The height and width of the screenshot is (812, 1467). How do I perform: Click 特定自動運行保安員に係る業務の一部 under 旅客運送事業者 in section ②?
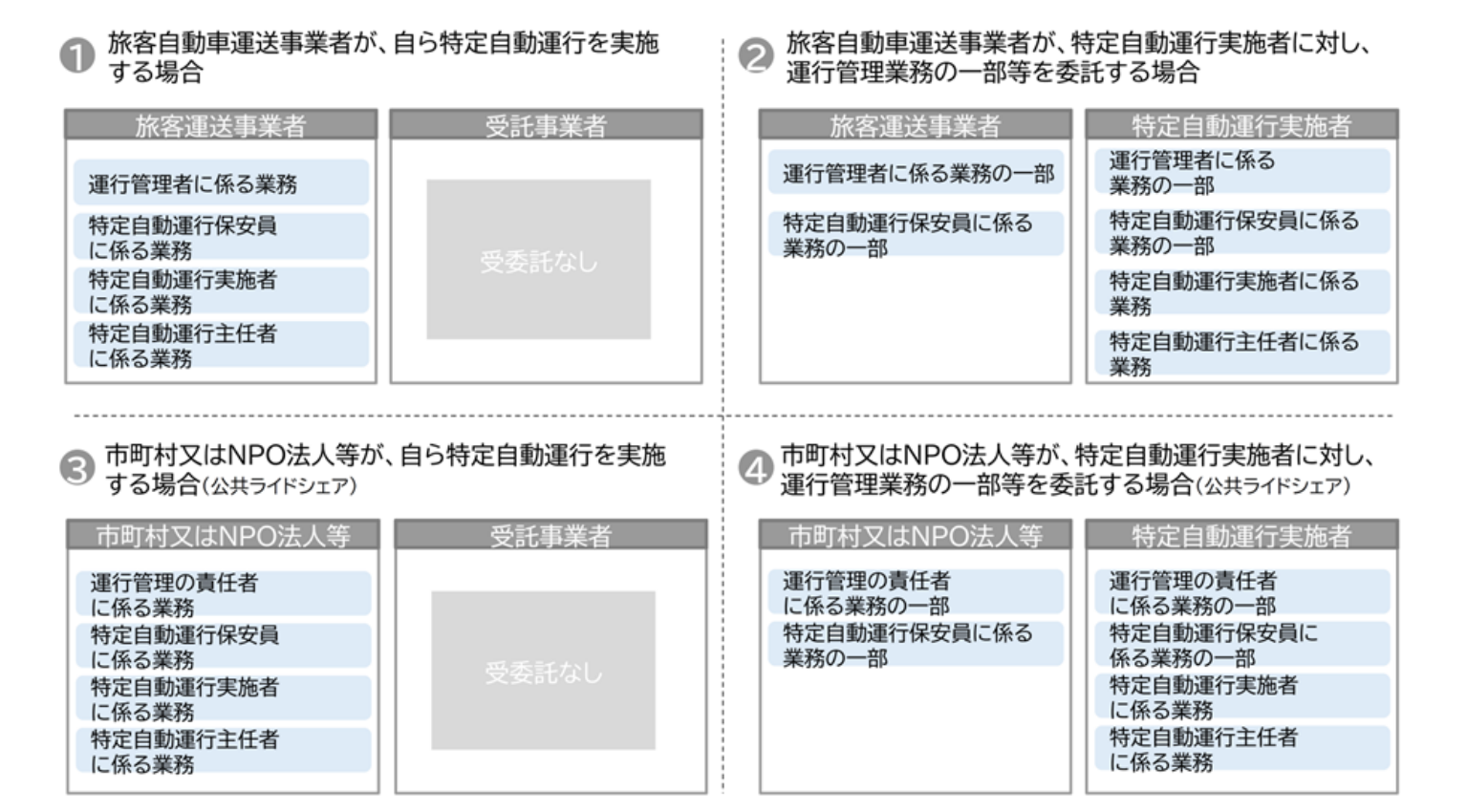point(916,234)
